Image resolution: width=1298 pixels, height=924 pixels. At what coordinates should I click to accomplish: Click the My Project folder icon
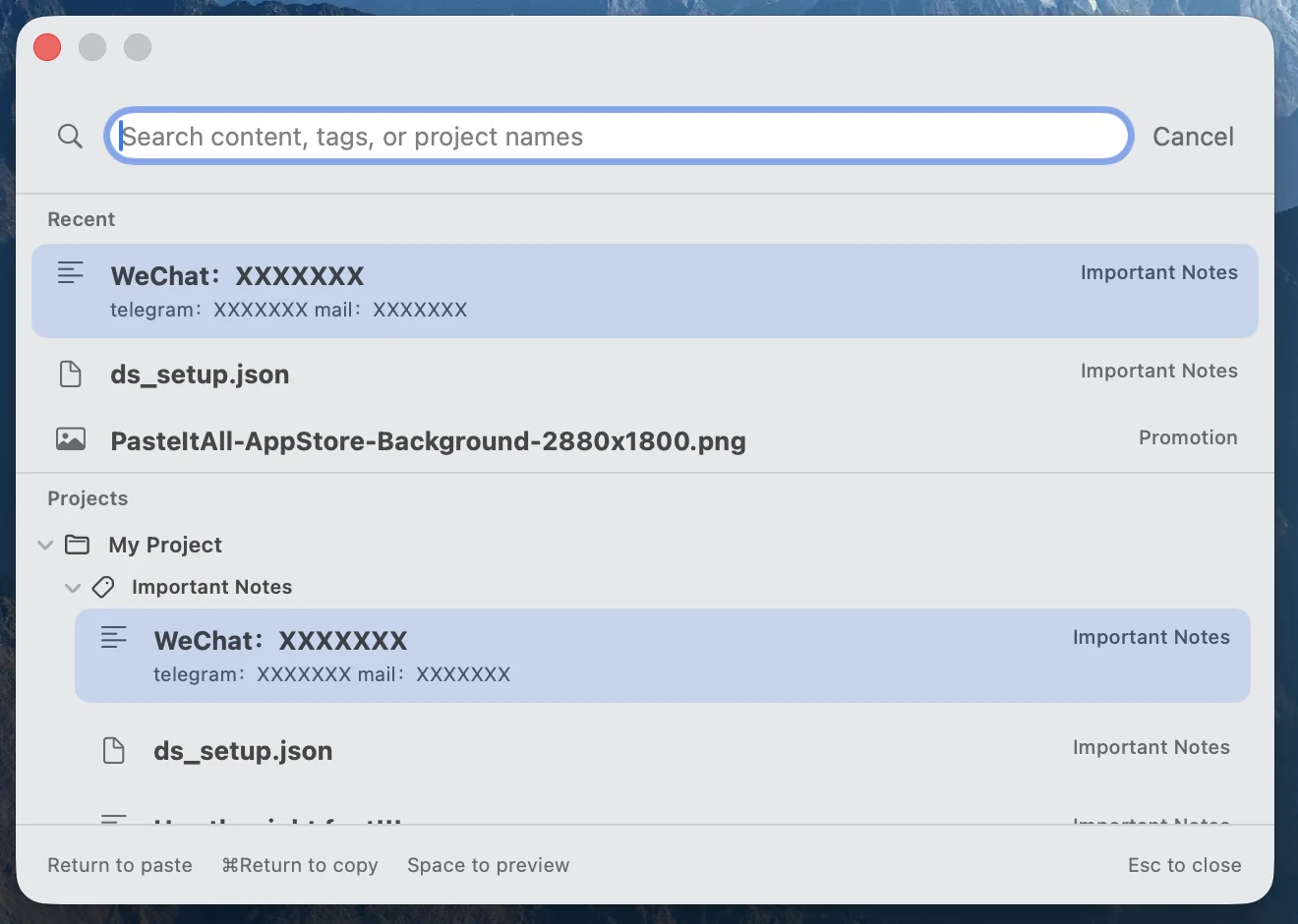pyautogui.click(x=77, y=544)
